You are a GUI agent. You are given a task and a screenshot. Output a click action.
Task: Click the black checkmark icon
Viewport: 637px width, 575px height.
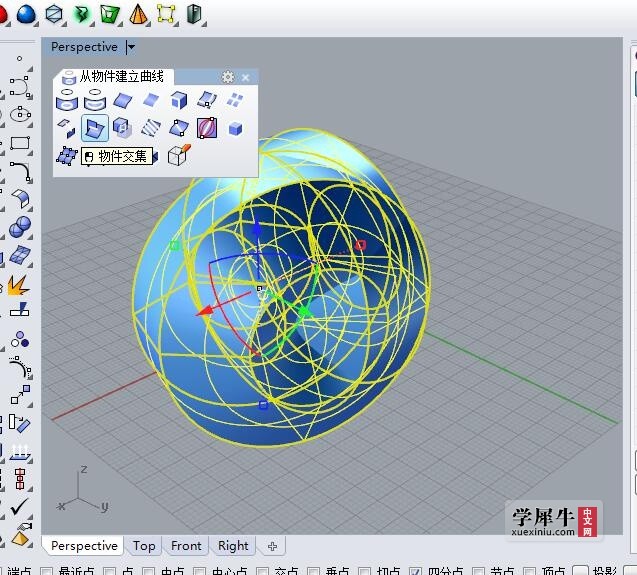[19, 506]
